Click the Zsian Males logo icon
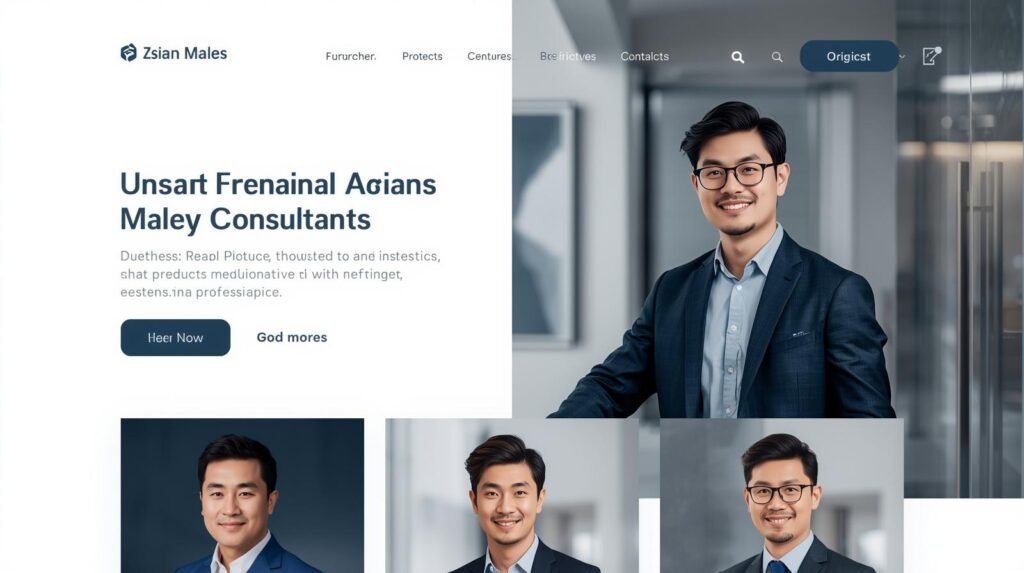Screen dimensions: 1024x573 (129, 53)
